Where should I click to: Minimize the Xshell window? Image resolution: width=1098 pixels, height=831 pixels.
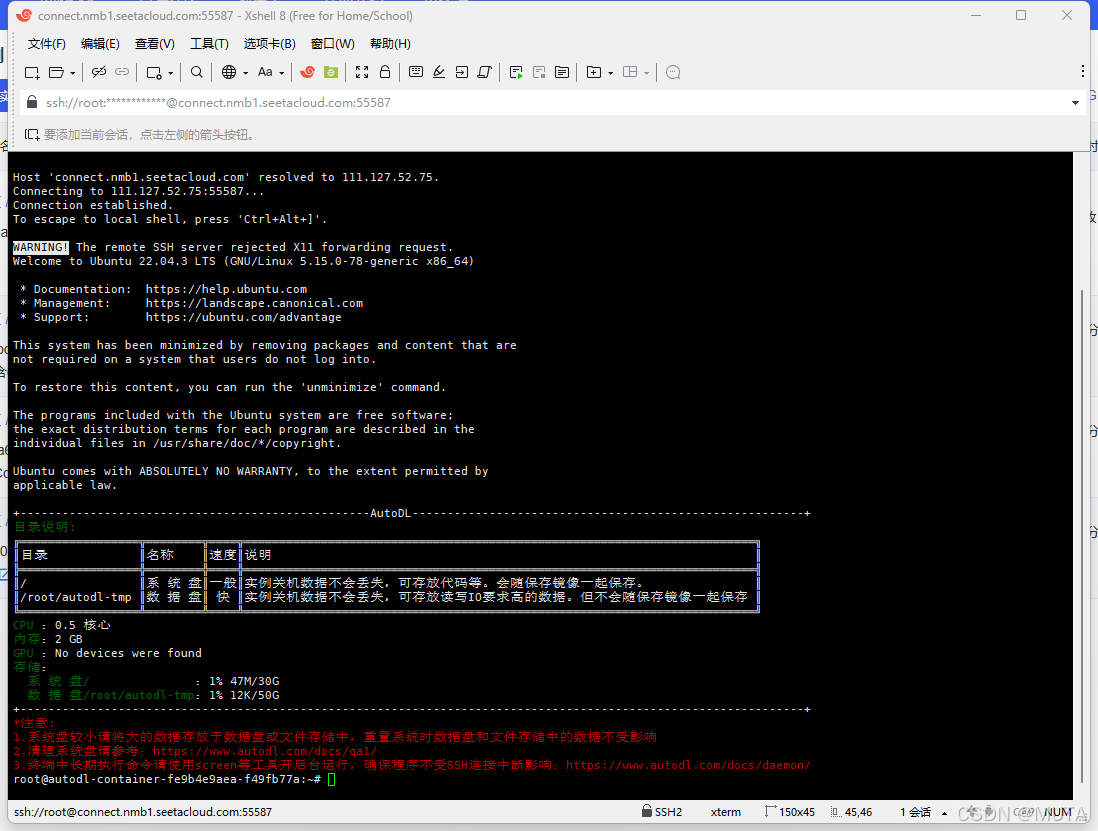tap(976, 15)
